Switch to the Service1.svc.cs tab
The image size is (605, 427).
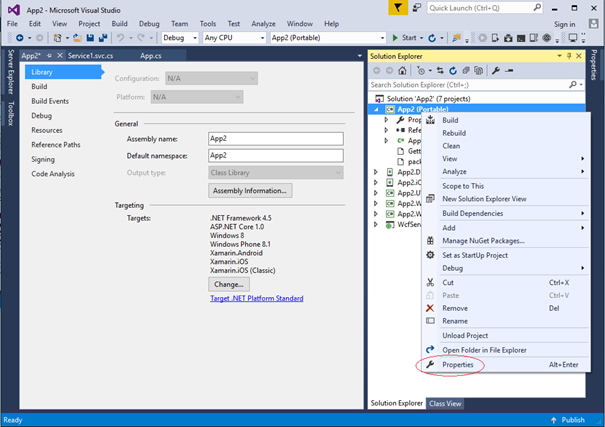point(90,56)
